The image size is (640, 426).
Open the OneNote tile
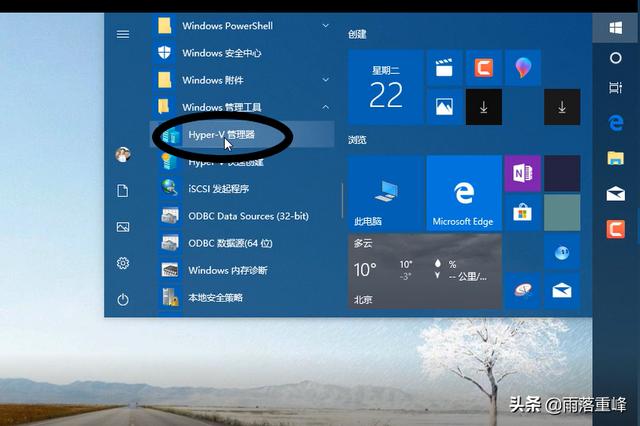[x=522, y=173]
